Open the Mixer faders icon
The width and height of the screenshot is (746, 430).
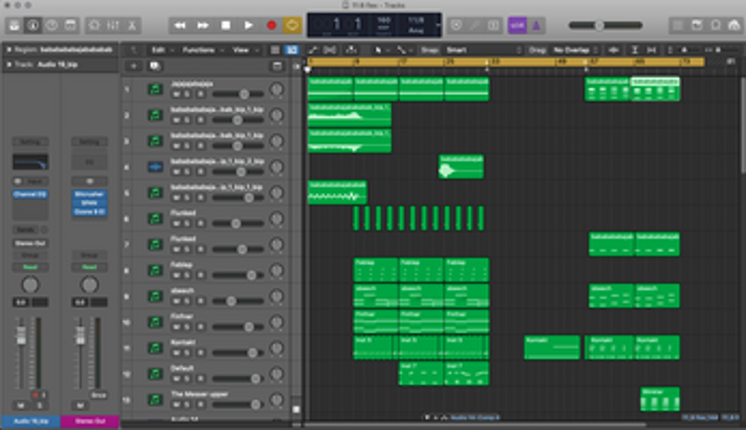(x=113, y=25)
